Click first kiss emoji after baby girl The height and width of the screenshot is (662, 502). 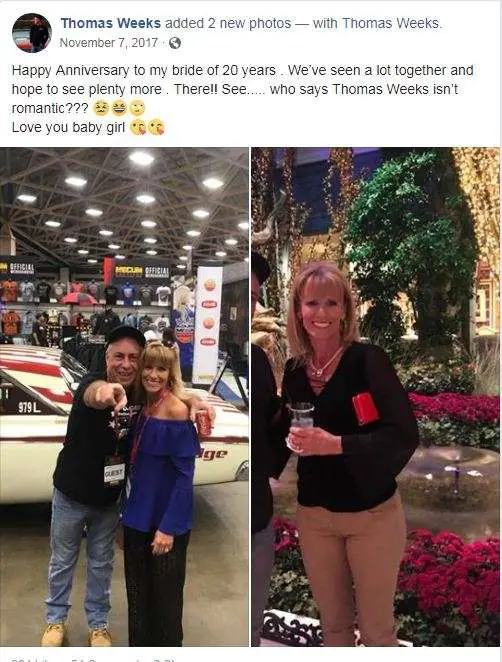(x=137, y=127)
